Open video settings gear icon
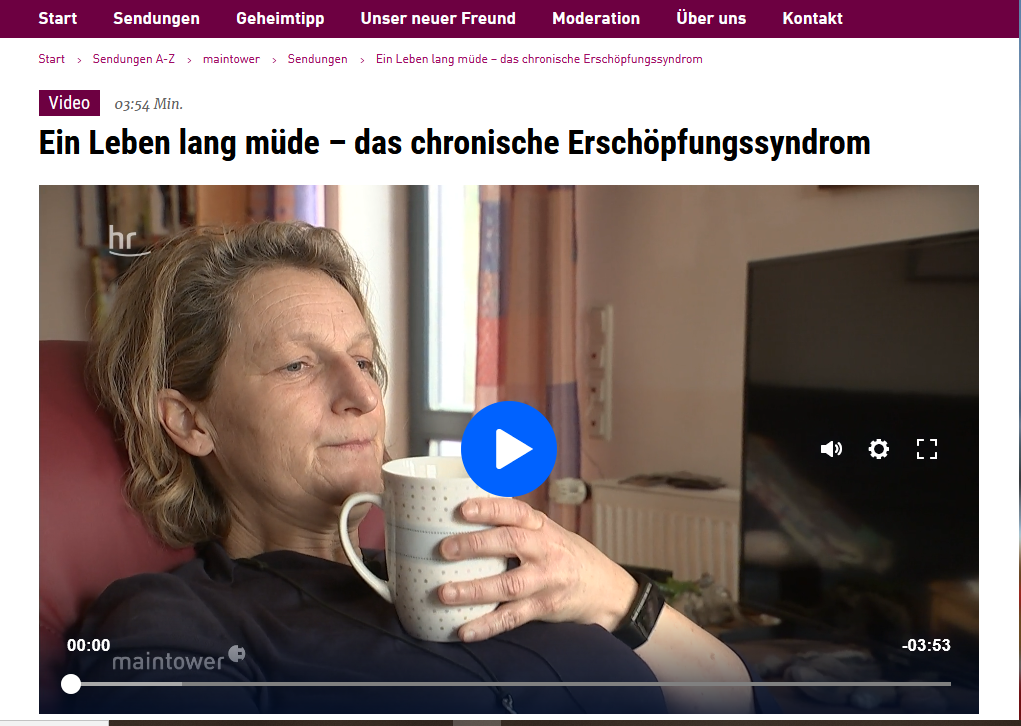 tap(878, 449)
